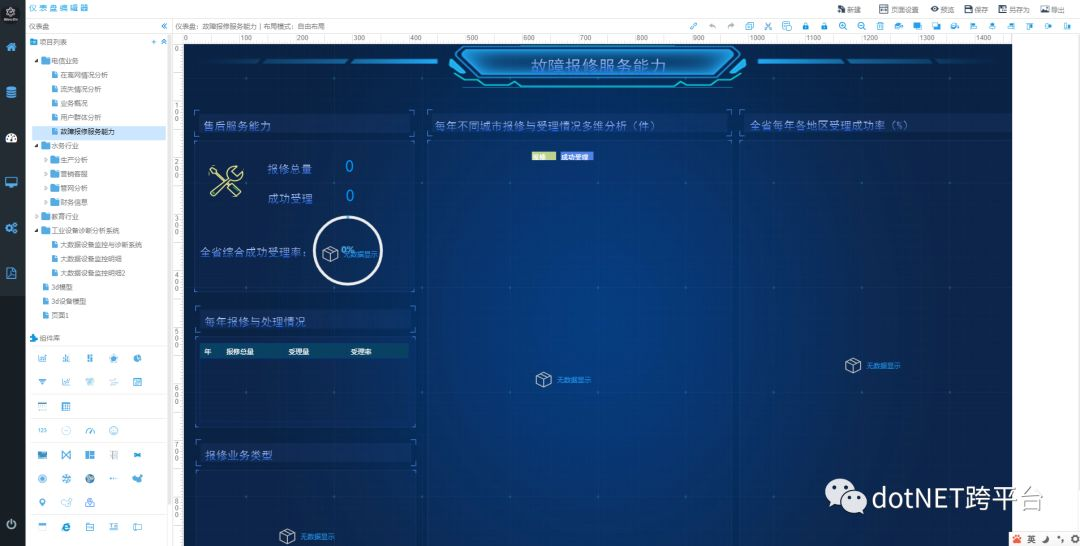Open the home icon in left sidebar
This screenshot has height=546, width=1080.
11,47
